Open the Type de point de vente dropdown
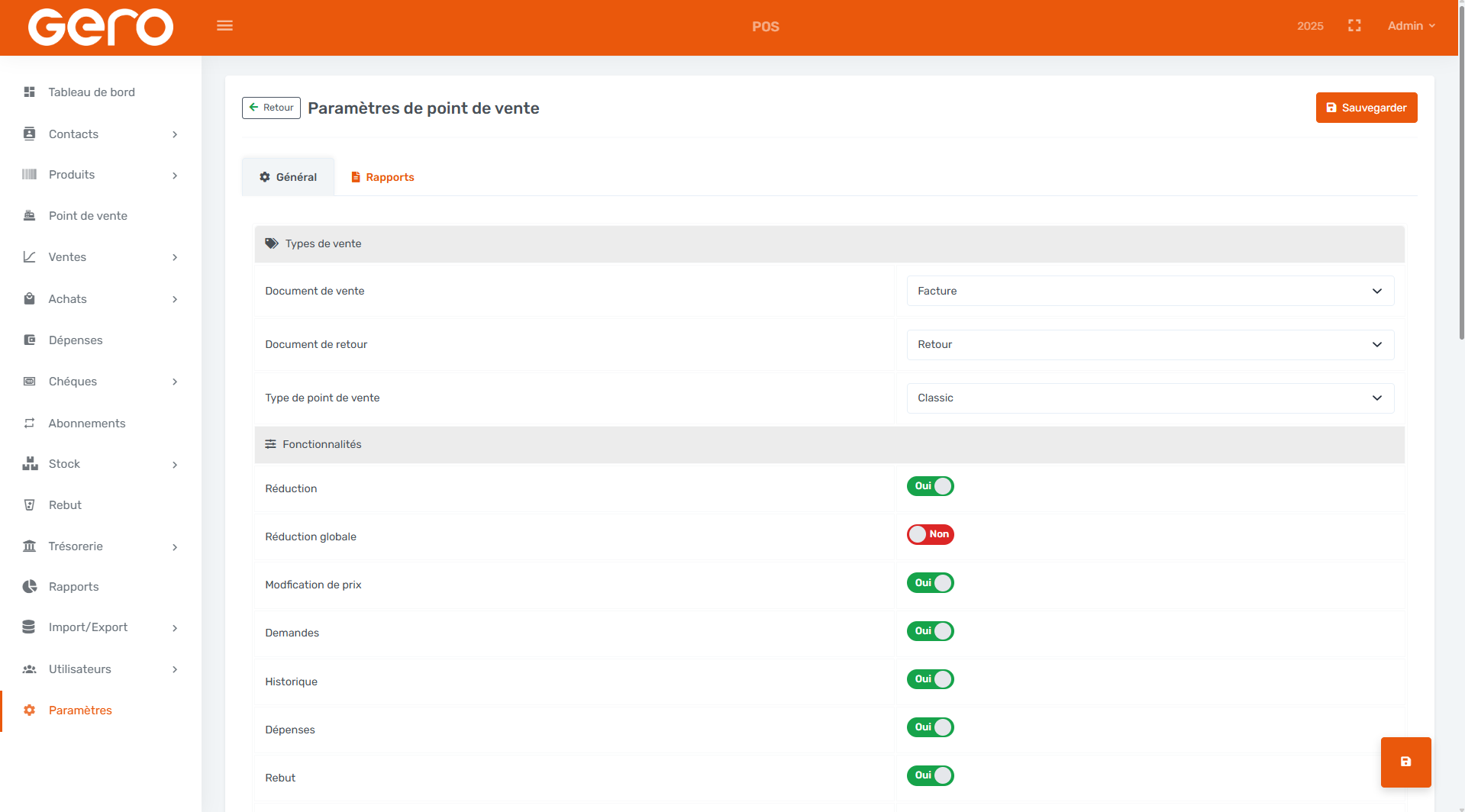The width and height of the screenshot is (1465, 812). [x=1150, y=398]
